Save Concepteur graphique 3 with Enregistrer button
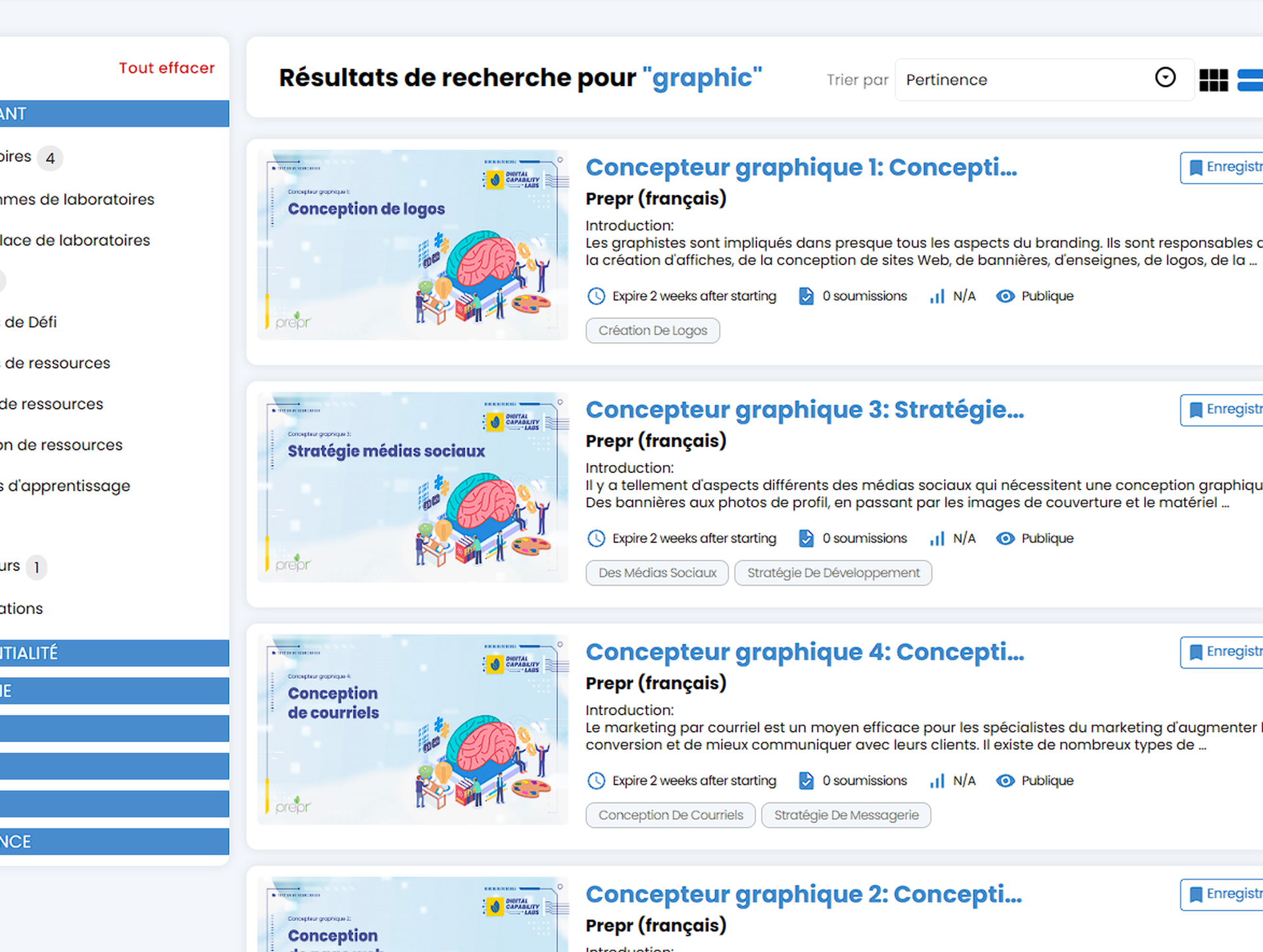1263x952 pixels. click(1223, 409)
